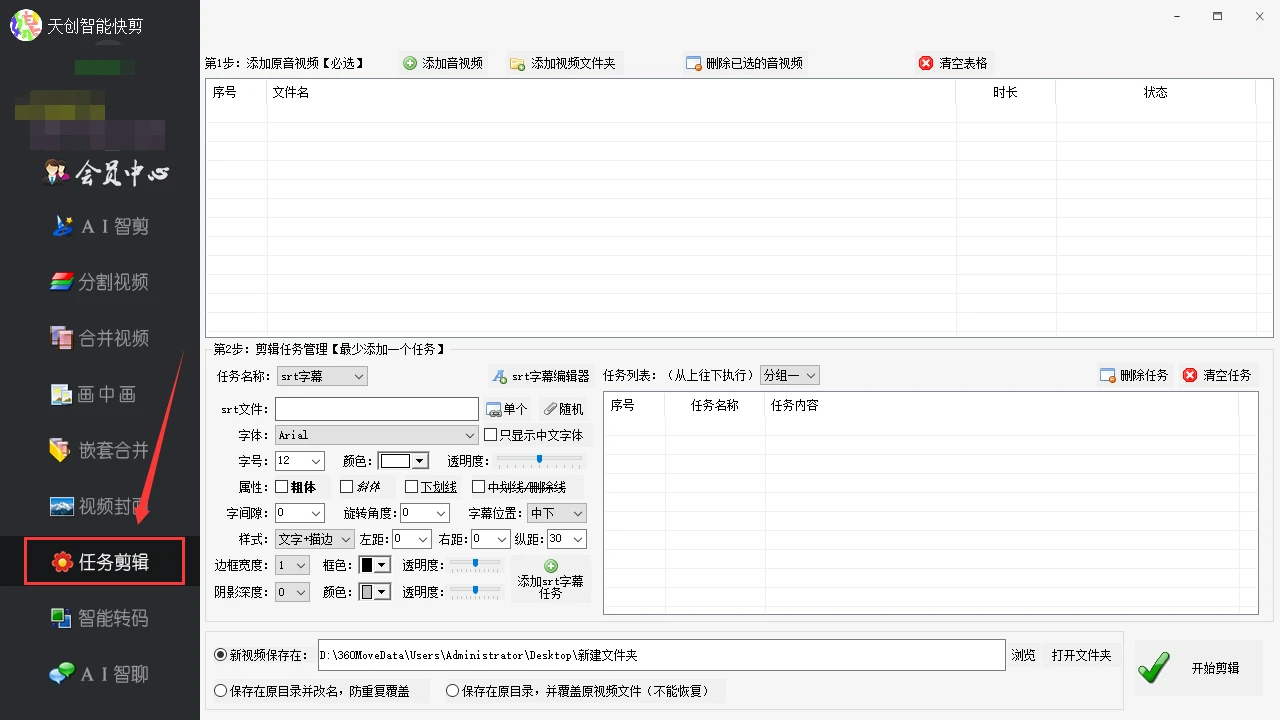1280x720 pixels.
Task: Go to 分割视频 in sidebar
Action: [x=100, y=282]
